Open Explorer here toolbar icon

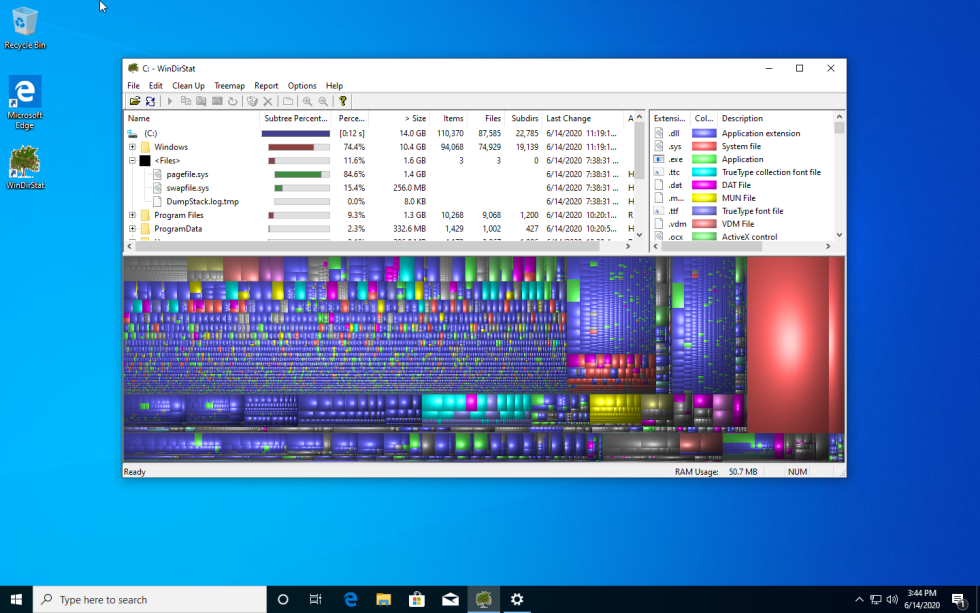tap(202, 101)
